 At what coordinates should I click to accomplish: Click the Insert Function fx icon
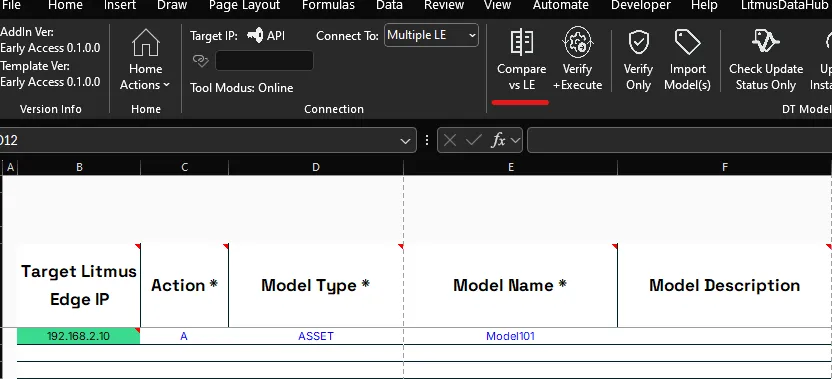pyautogui.click(x=498, y=141)
